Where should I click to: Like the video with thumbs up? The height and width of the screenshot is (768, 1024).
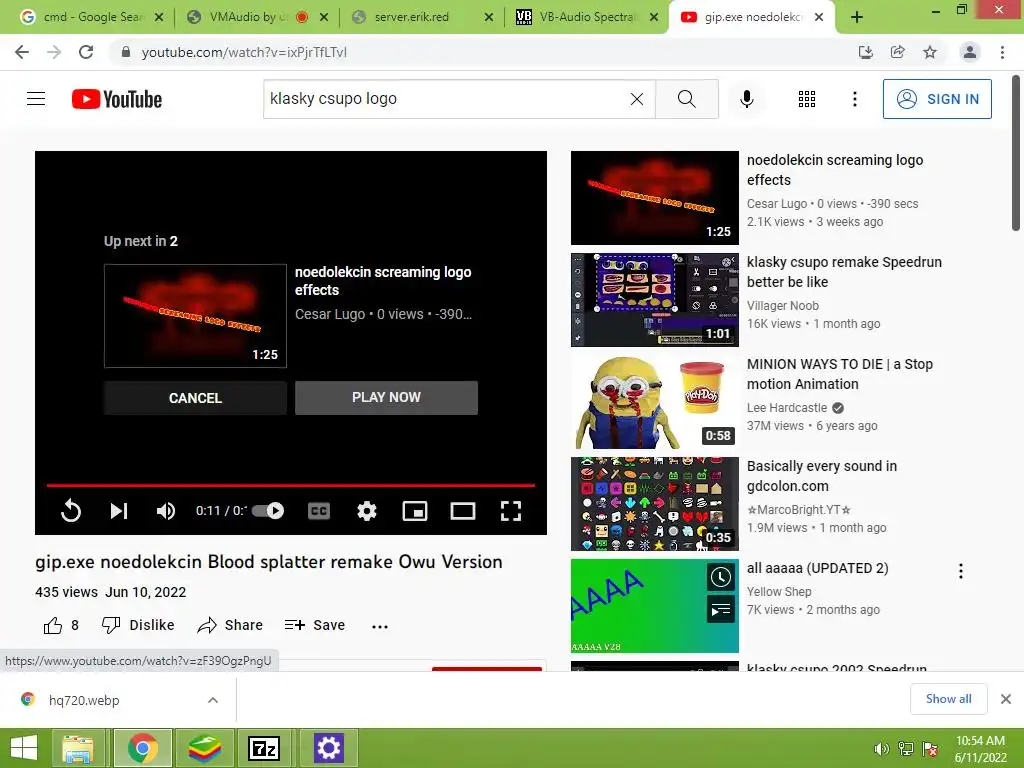point(53,626)
